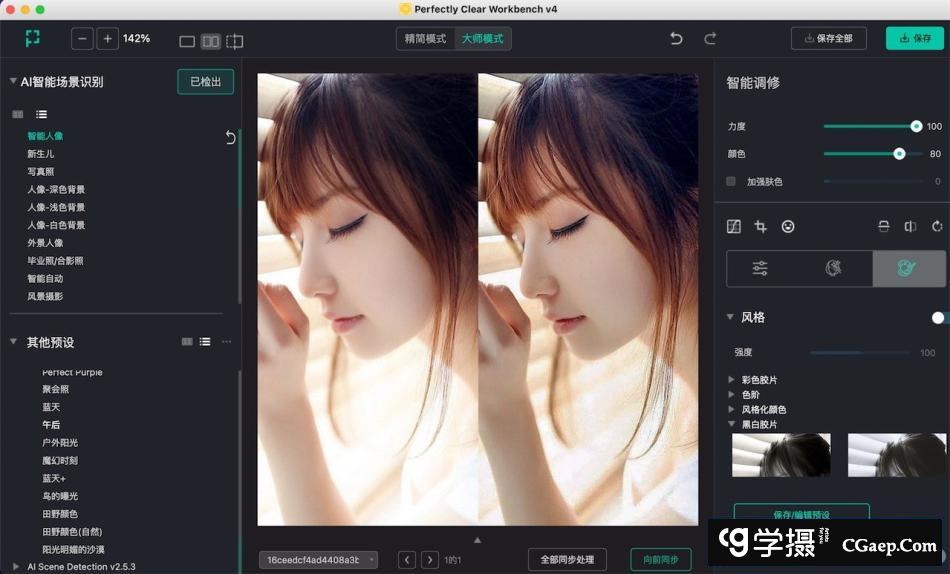The image size is (950, 574).
Task: Zoom out with the minus button
Action: point(83,38)
